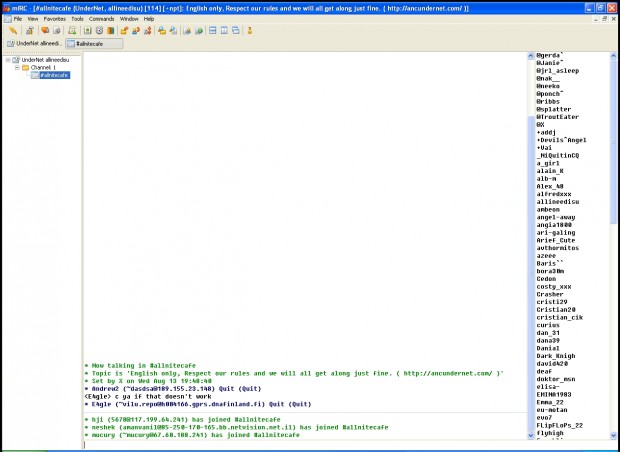Click the DCC Chat icon
Screen dimensions: 620x452
136,30
